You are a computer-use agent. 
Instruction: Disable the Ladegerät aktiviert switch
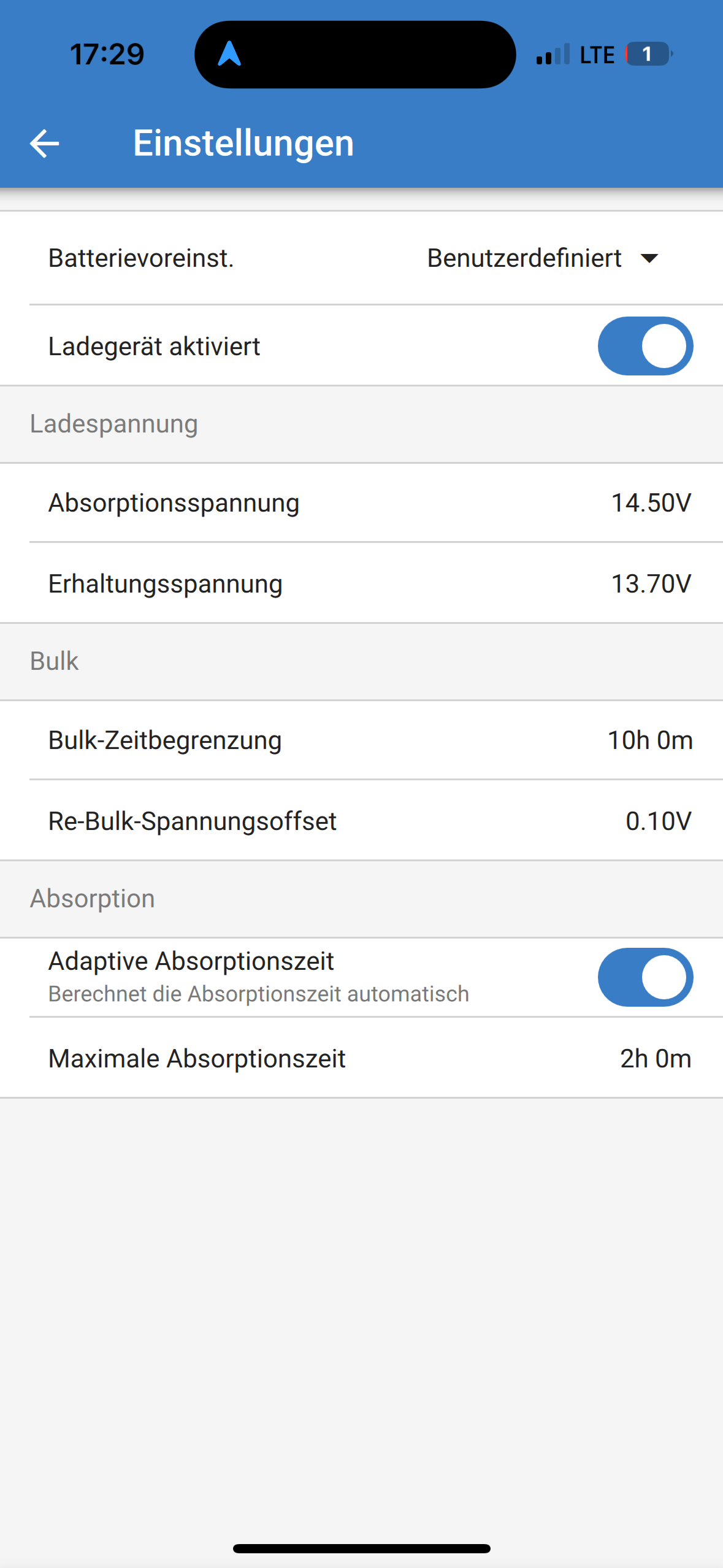(645, 346)
